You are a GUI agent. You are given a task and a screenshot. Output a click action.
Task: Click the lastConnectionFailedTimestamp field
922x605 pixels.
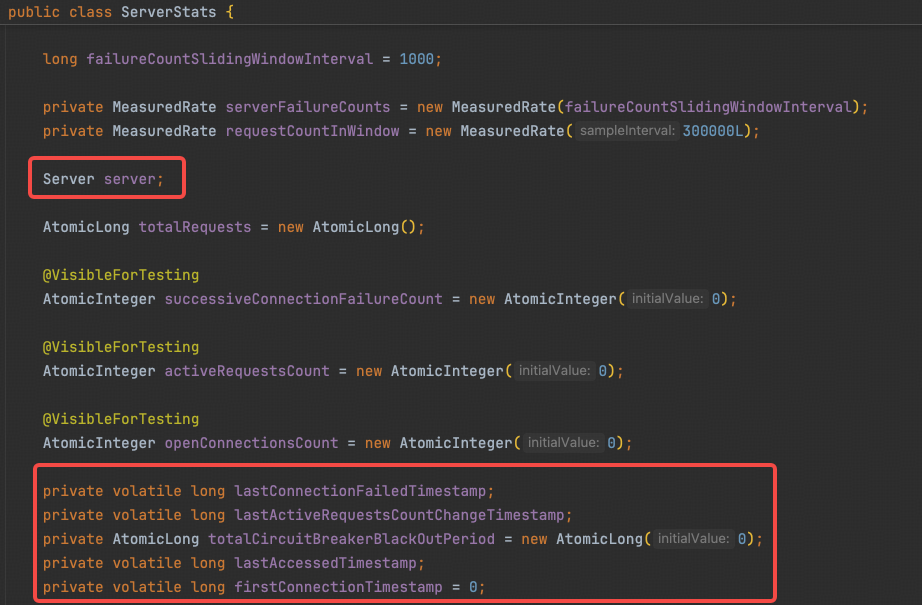[364, 491]
